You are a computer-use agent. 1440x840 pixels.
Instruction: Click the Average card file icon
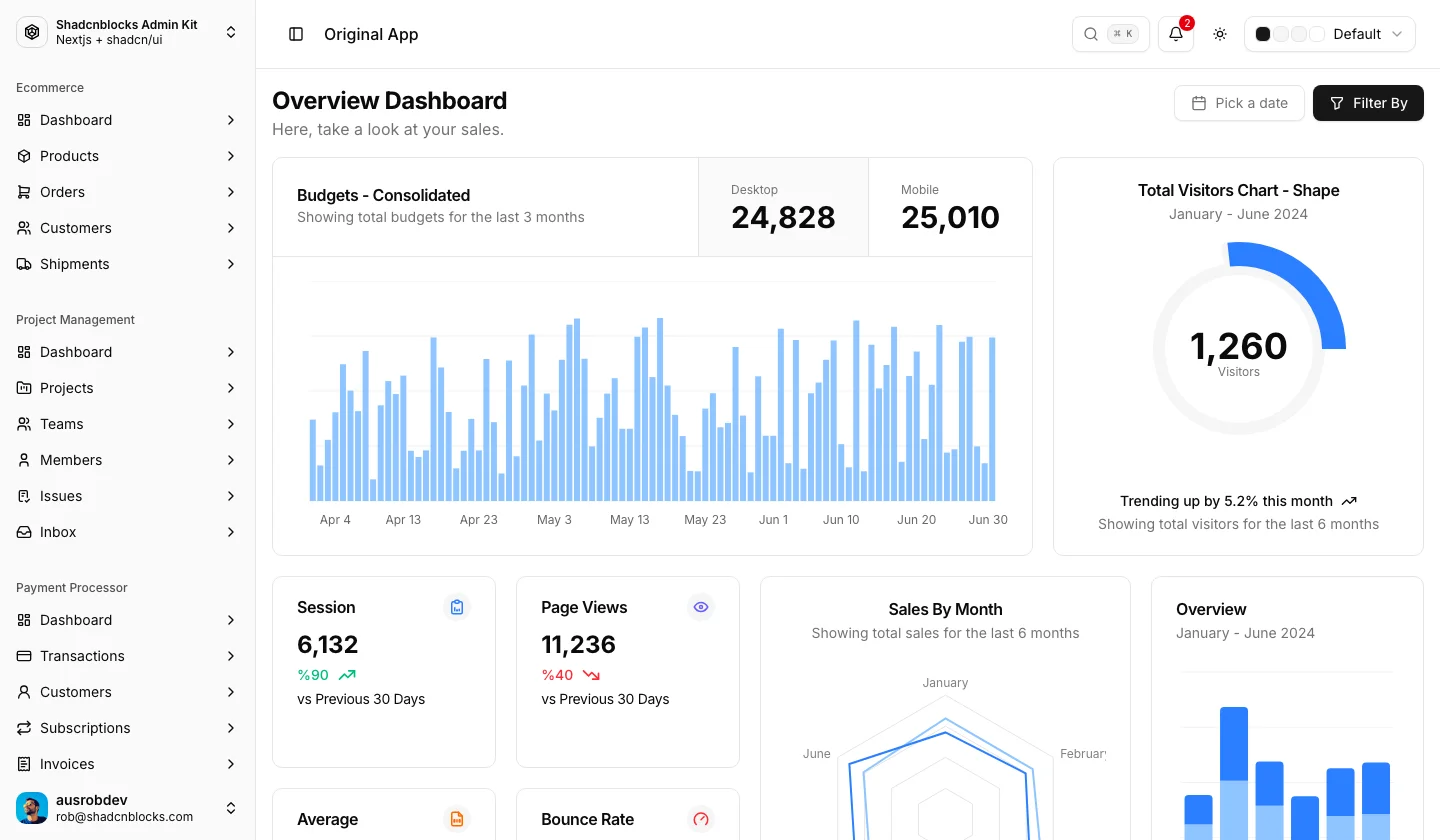click(x=457, y=819)
